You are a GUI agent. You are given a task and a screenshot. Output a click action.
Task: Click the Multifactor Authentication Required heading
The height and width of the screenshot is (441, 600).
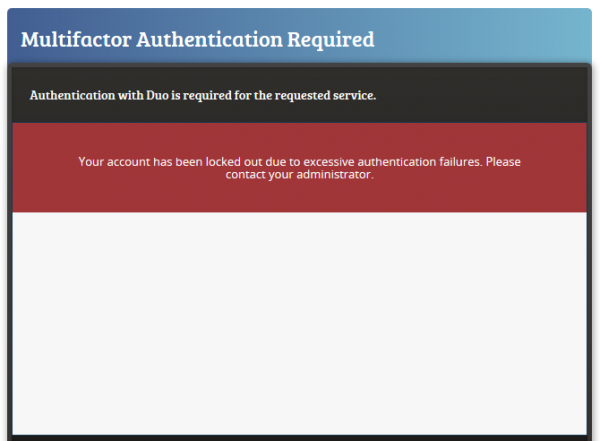(x=197, y=40)
